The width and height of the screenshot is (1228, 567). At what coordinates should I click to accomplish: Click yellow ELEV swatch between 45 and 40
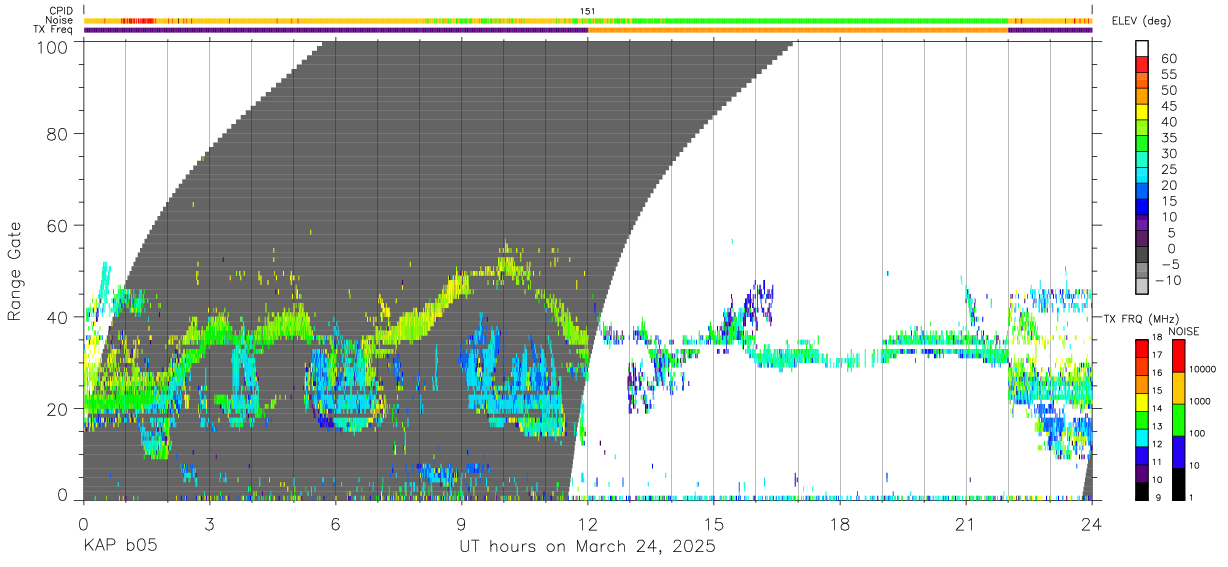click(x=1142, y=111)
